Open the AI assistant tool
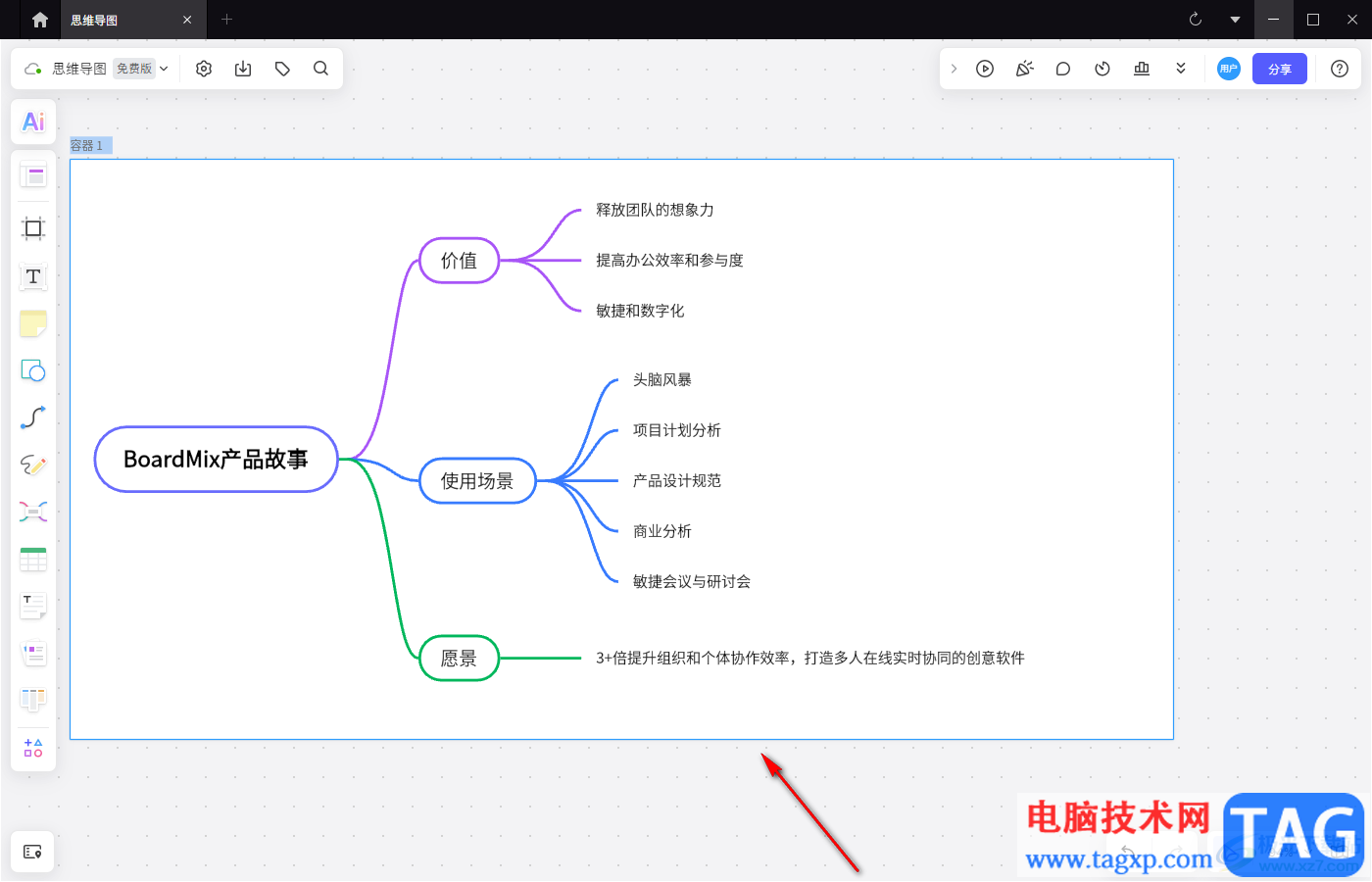Image resolution: width=1372 pixels, height=882 pixels. 33,122
